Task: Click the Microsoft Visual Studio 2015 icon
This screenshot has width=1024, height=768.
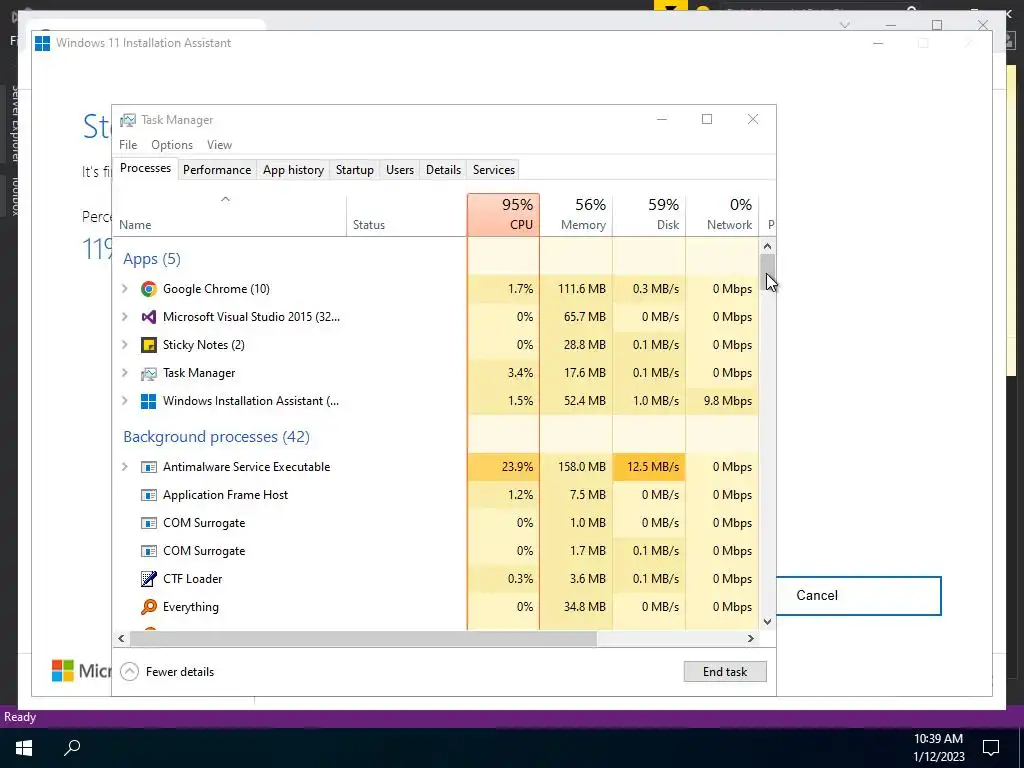Action: point(149,317)
